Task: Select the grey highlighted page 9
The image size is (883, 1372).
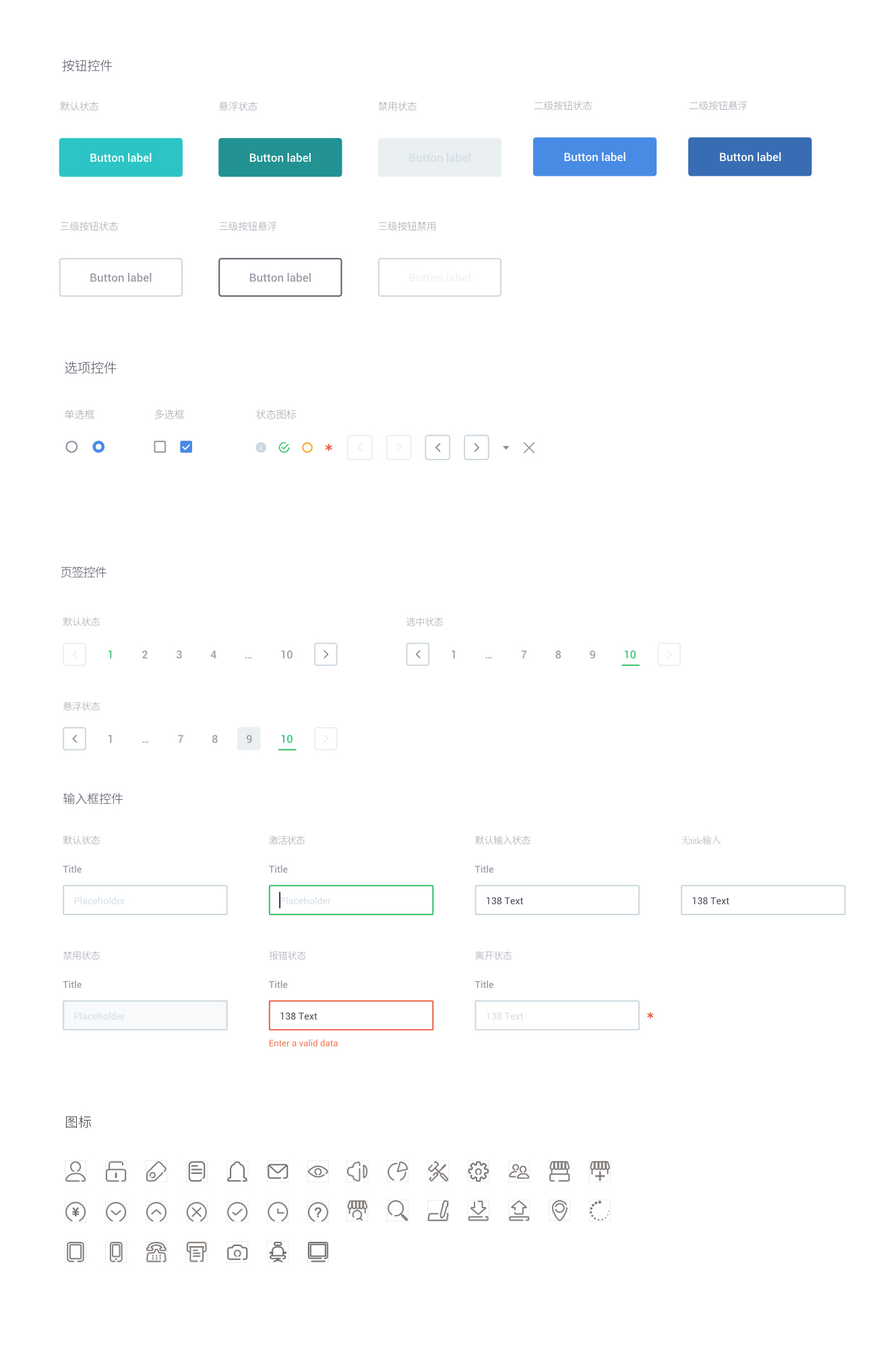Action: (x=249, y=739)
